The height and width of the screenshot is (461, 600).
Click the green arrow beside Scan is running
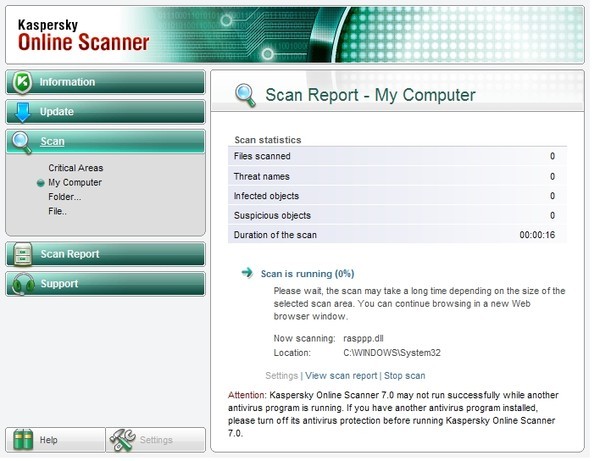pos(247,273)
